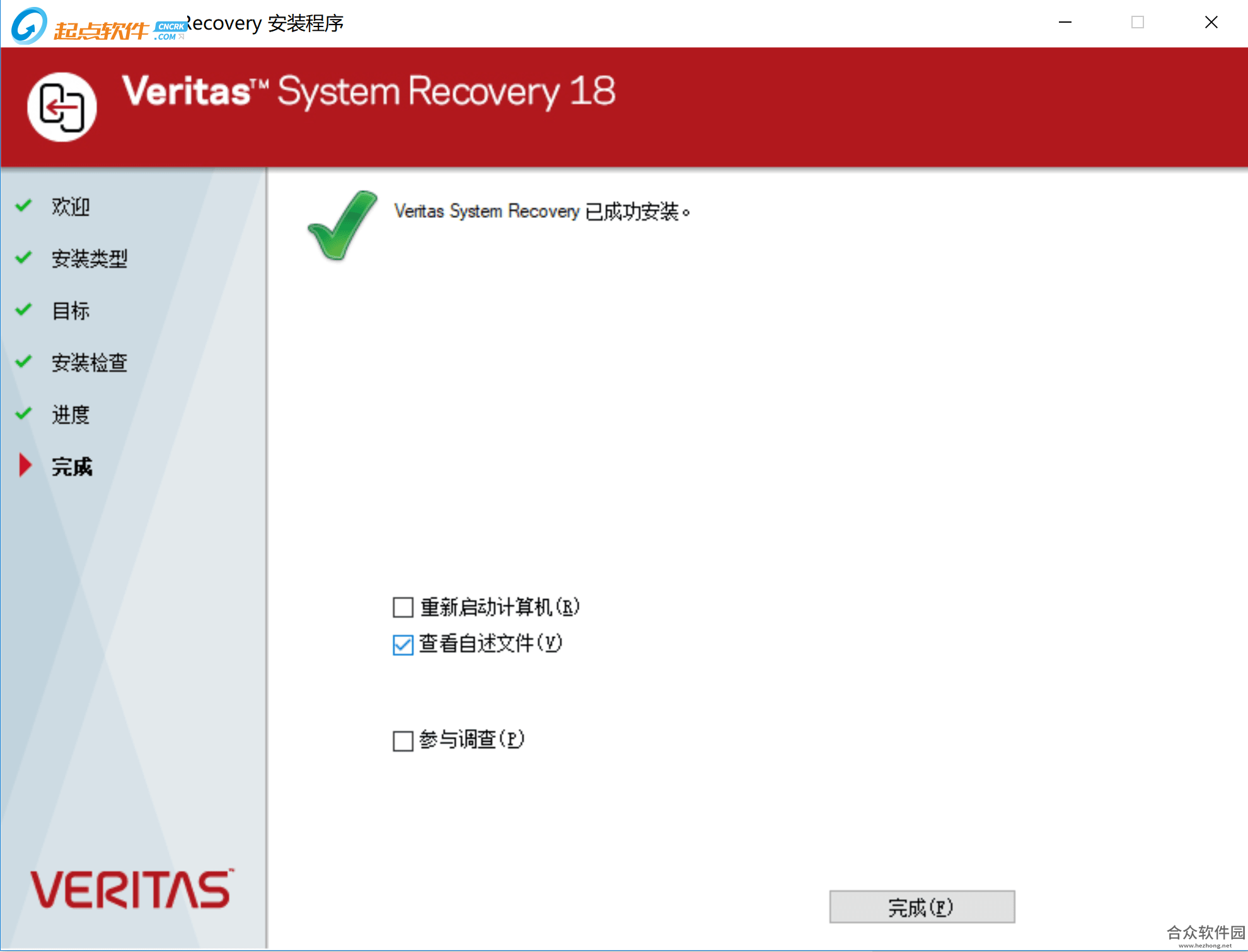Minimize the installer window
Viewport: 1248px width, 952px height.
pos(1065,23)
